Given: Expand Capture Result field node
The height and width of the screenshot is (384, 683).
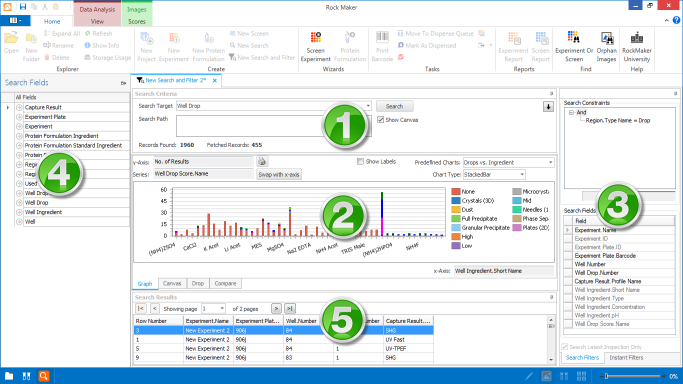Looking at the screenshot, I should (19, 108).
